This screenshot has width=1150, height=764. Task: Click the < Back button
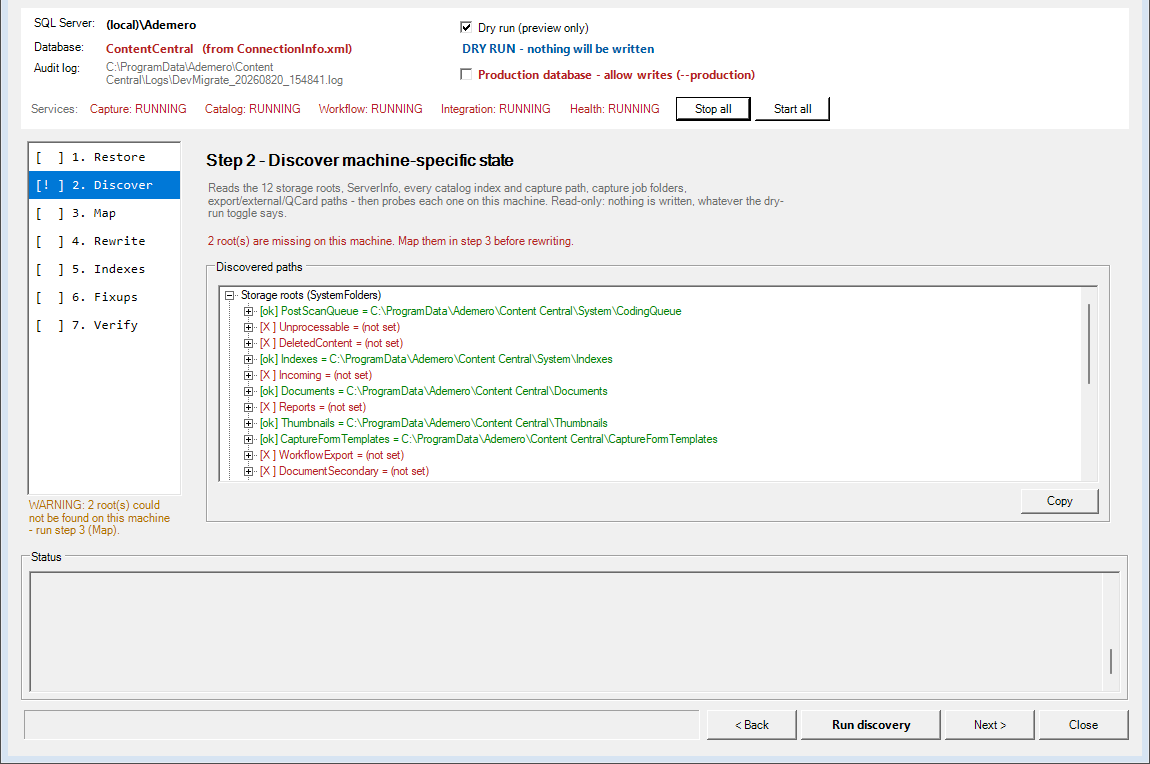(x=752, y=724)
